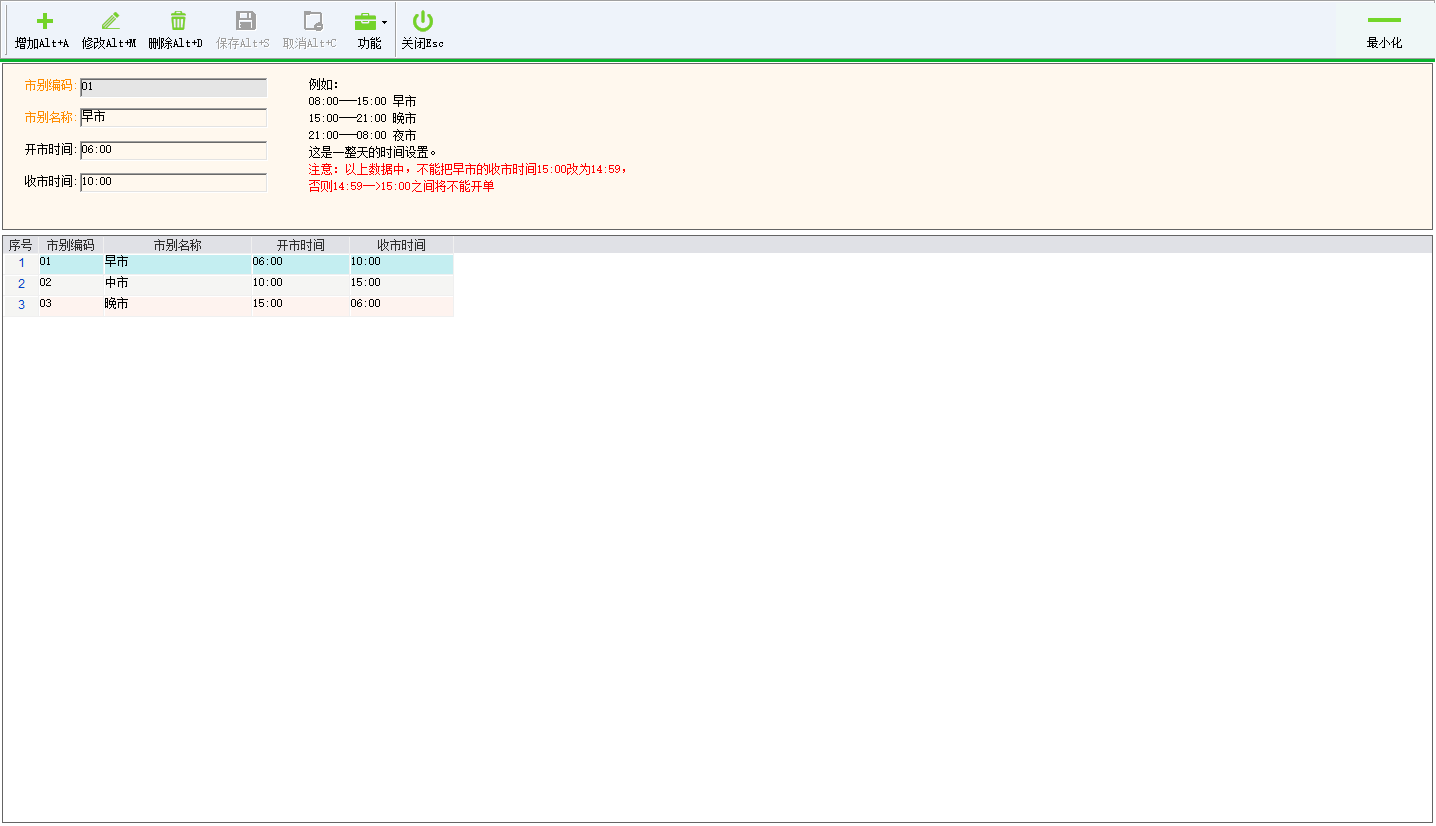The image size is (1436, 826).
Task: Click code cell 03
Action: tap(70, 305)
